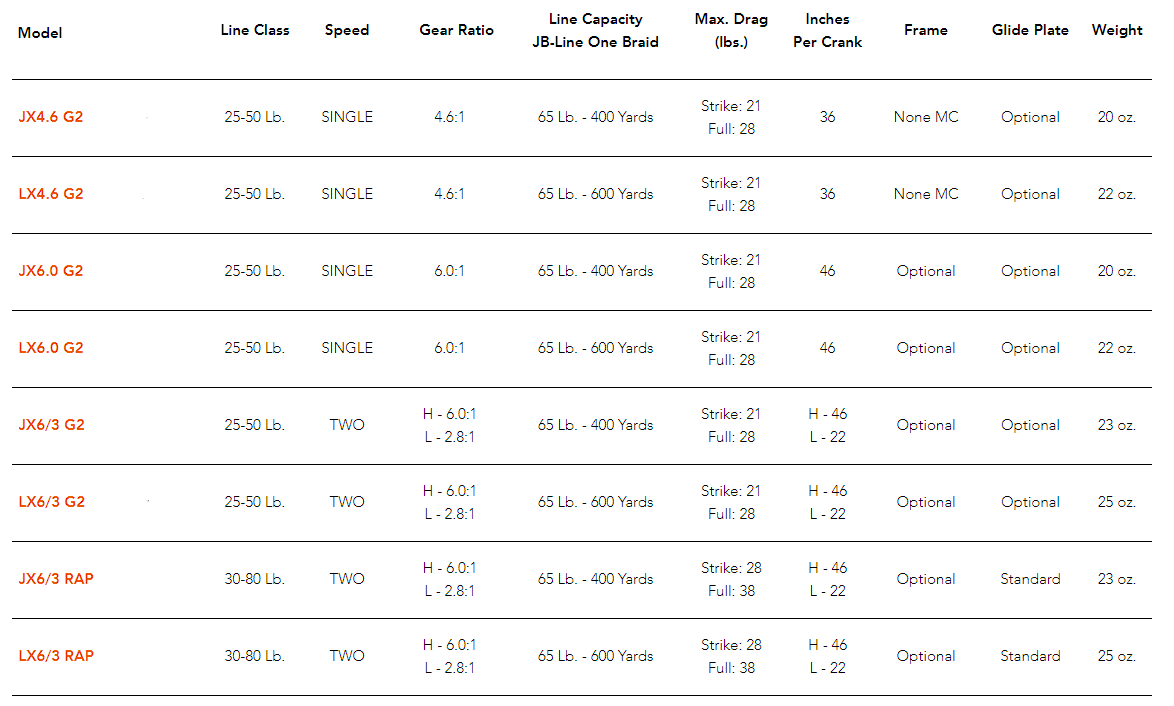Click the LX6/3 RAP model link

[x=56, y=656]
